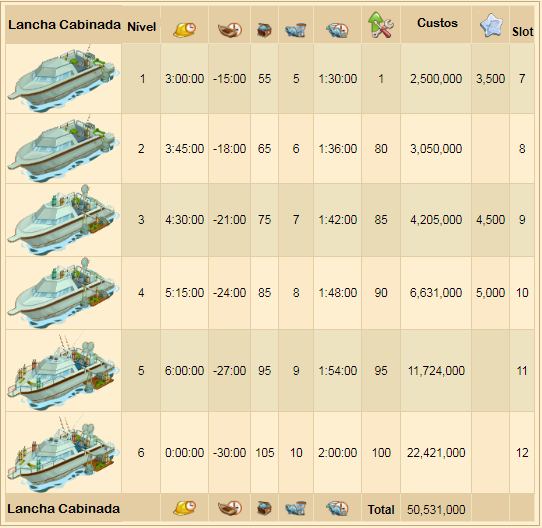Click the level 6 boat image
Viewport: 542px width, 528px height.
click(x=64, y=453)
